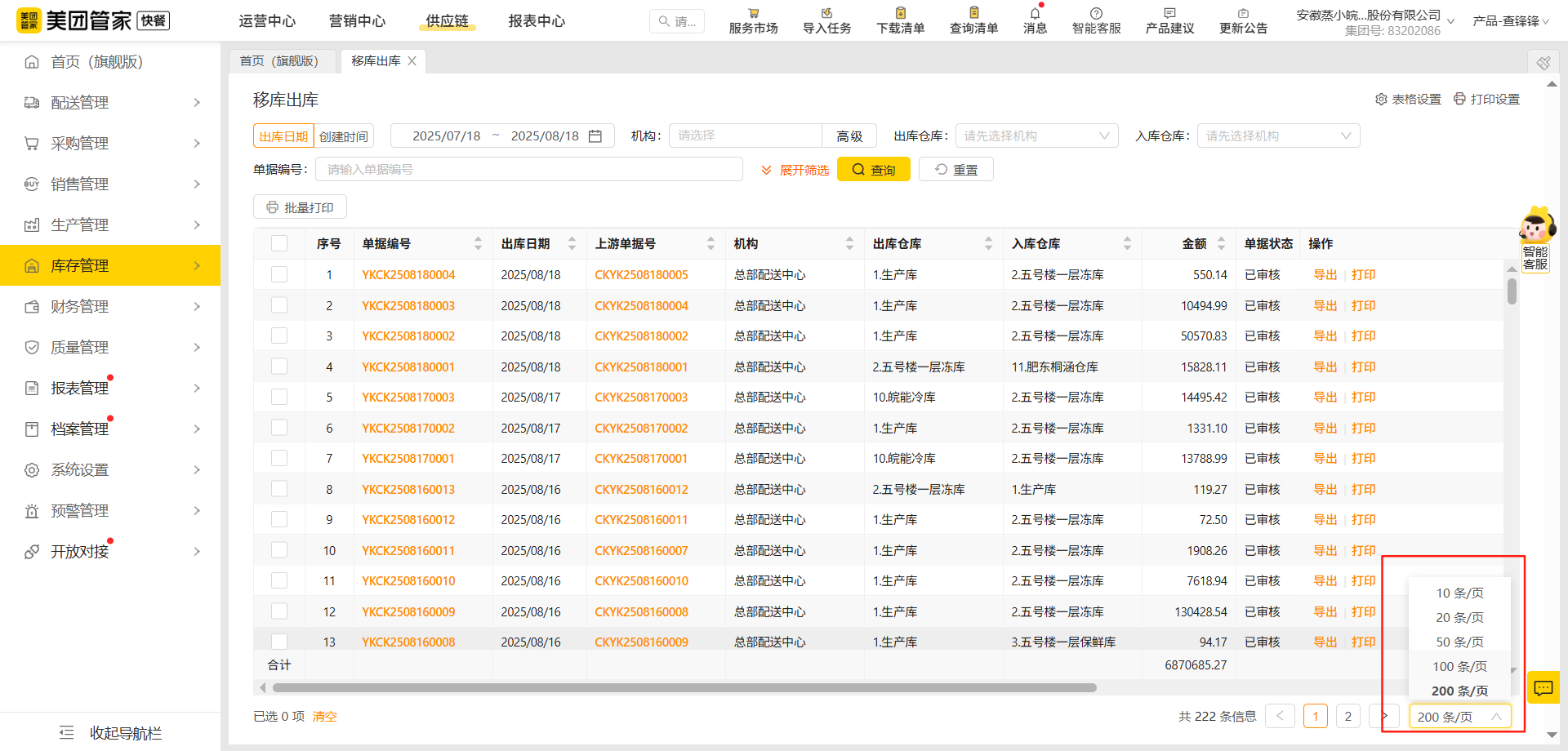
Task: Switch to the 报表中心 menu
Action: 537,21
